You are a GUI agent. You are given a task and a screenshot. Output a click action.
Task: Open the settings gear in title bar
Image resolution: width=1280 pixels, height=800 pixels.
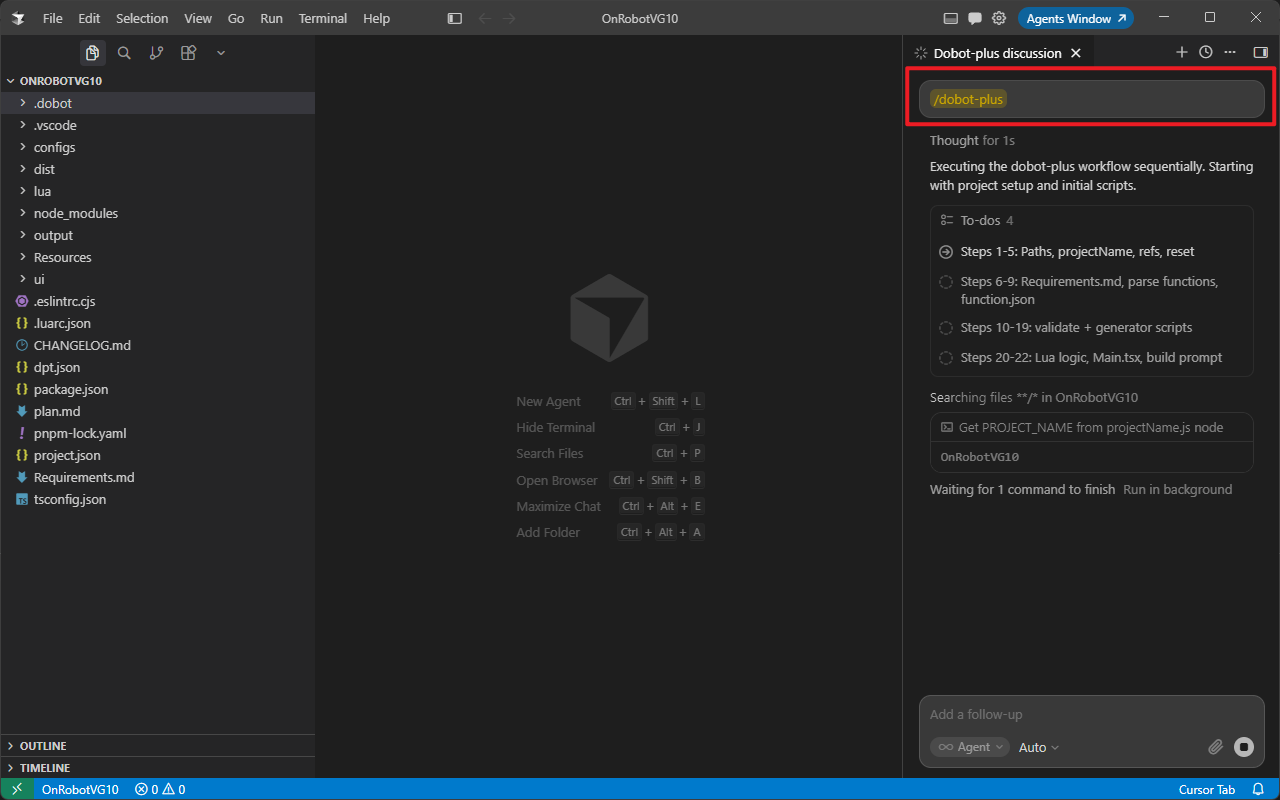coord(999,18)
